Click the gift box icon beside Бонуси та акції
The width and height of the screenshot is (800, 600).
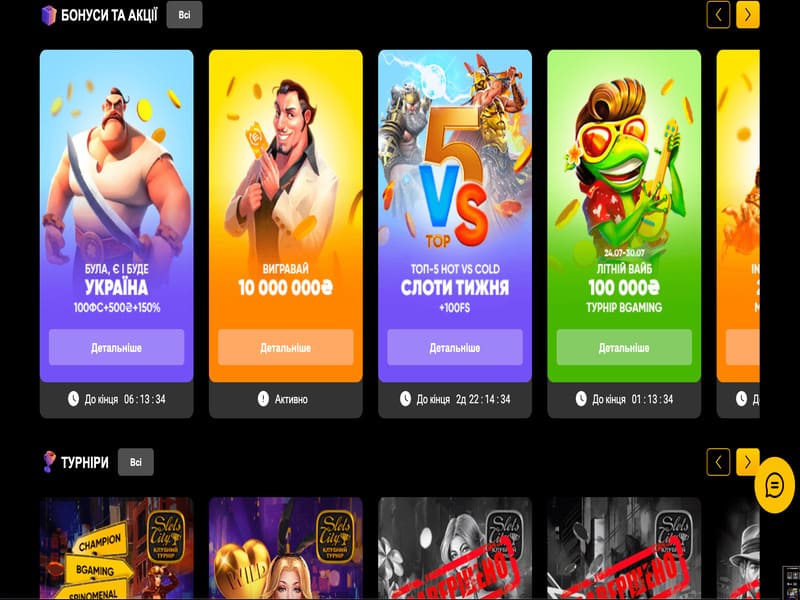[48, 15]
